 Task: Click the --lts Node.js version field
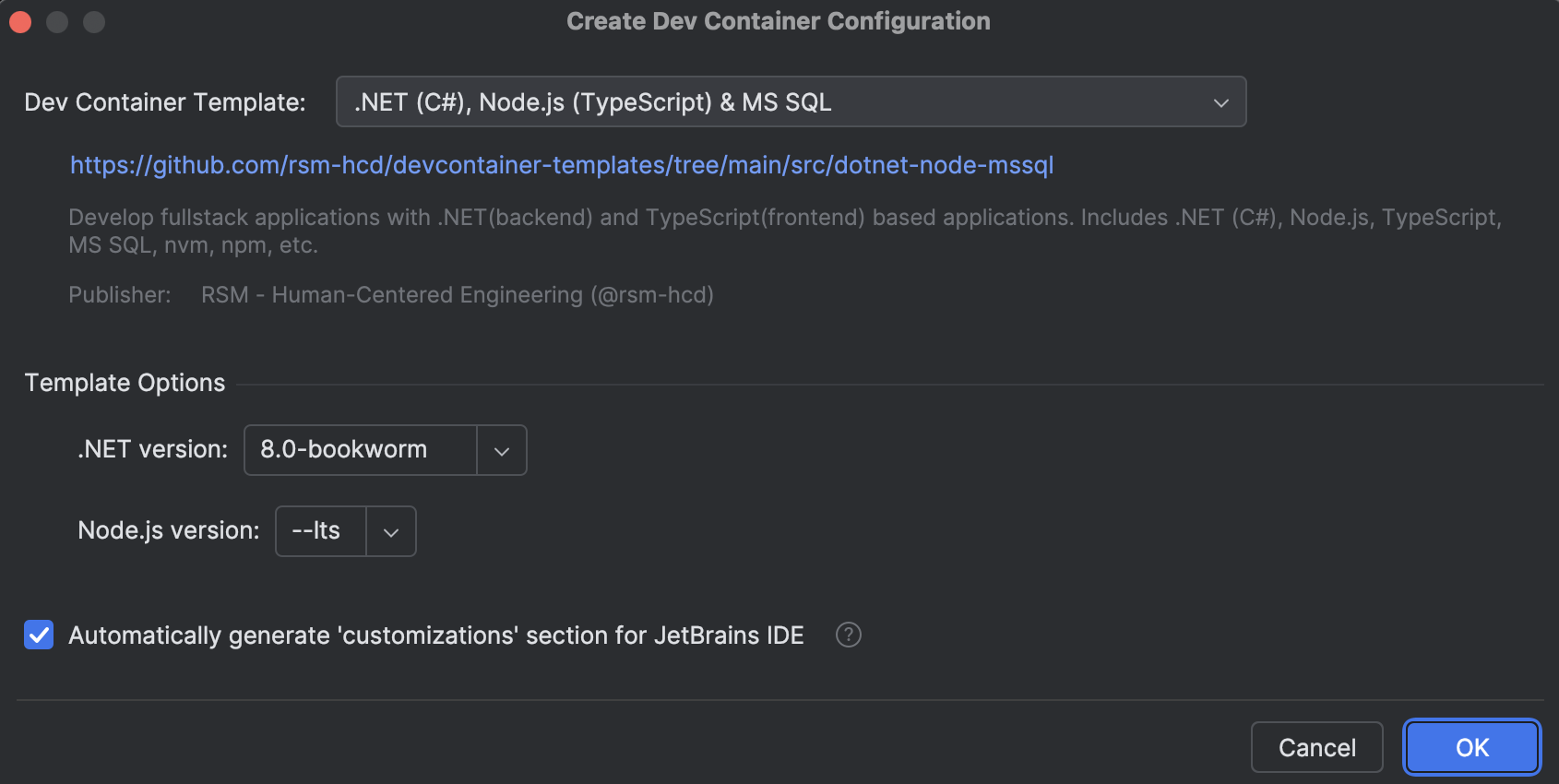coord(320,531)
